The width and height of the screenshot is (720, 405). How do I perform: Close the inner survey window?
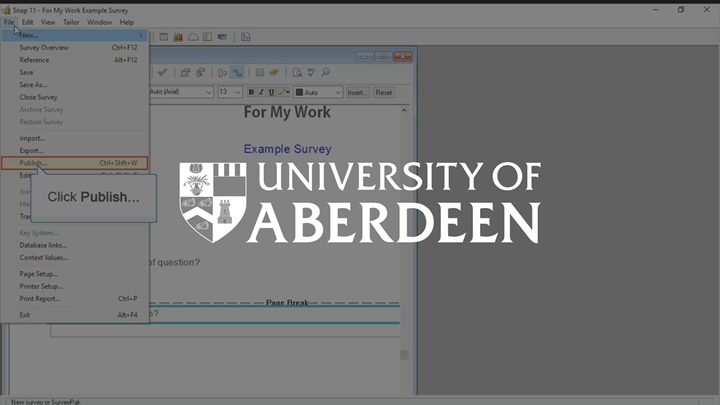pos(403,56)
